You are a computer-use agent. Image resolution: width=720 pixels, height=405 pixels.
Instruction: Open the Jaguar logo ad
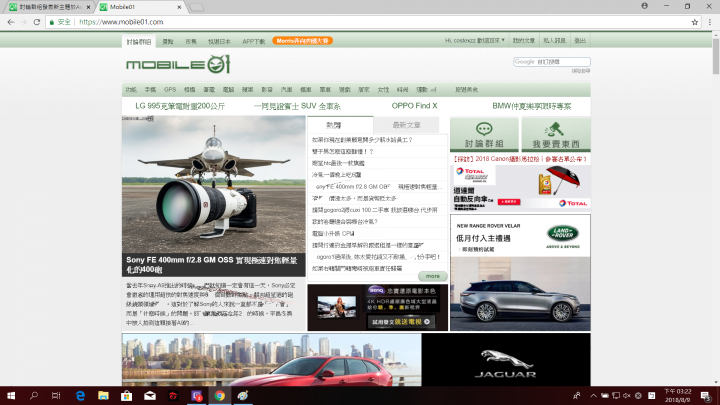506,360
